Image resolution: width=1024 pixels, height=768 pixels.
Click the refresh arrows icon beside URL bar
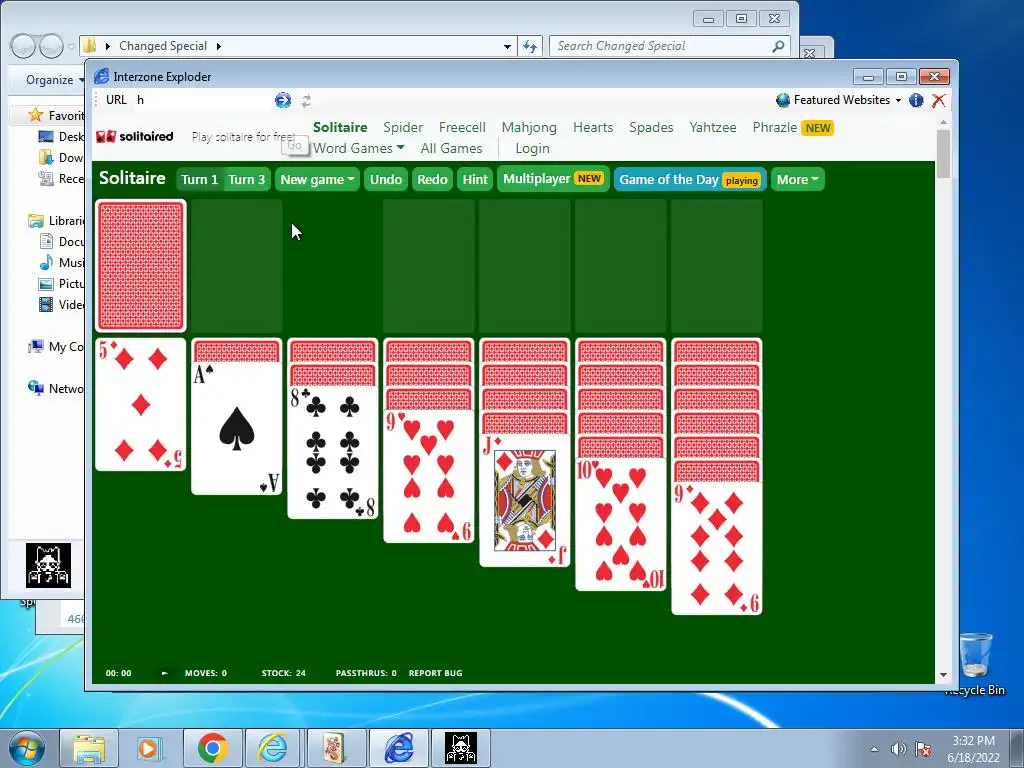tap(306, 101)
